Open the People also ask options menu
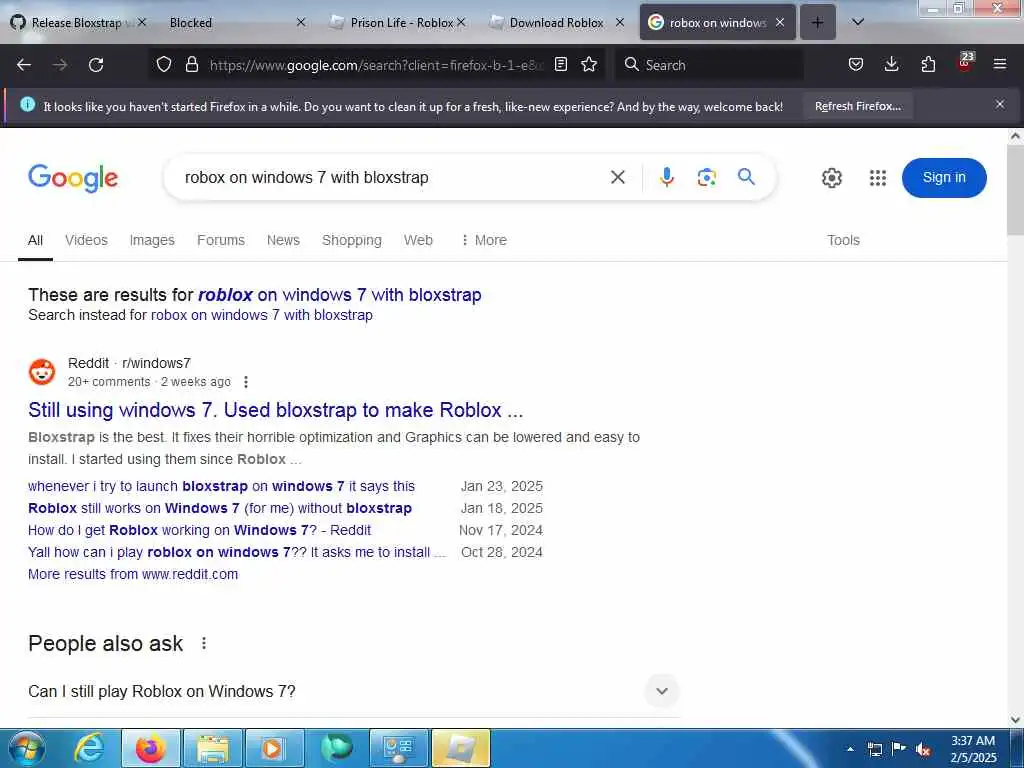 pyautogui.click(x=204, y=643)
